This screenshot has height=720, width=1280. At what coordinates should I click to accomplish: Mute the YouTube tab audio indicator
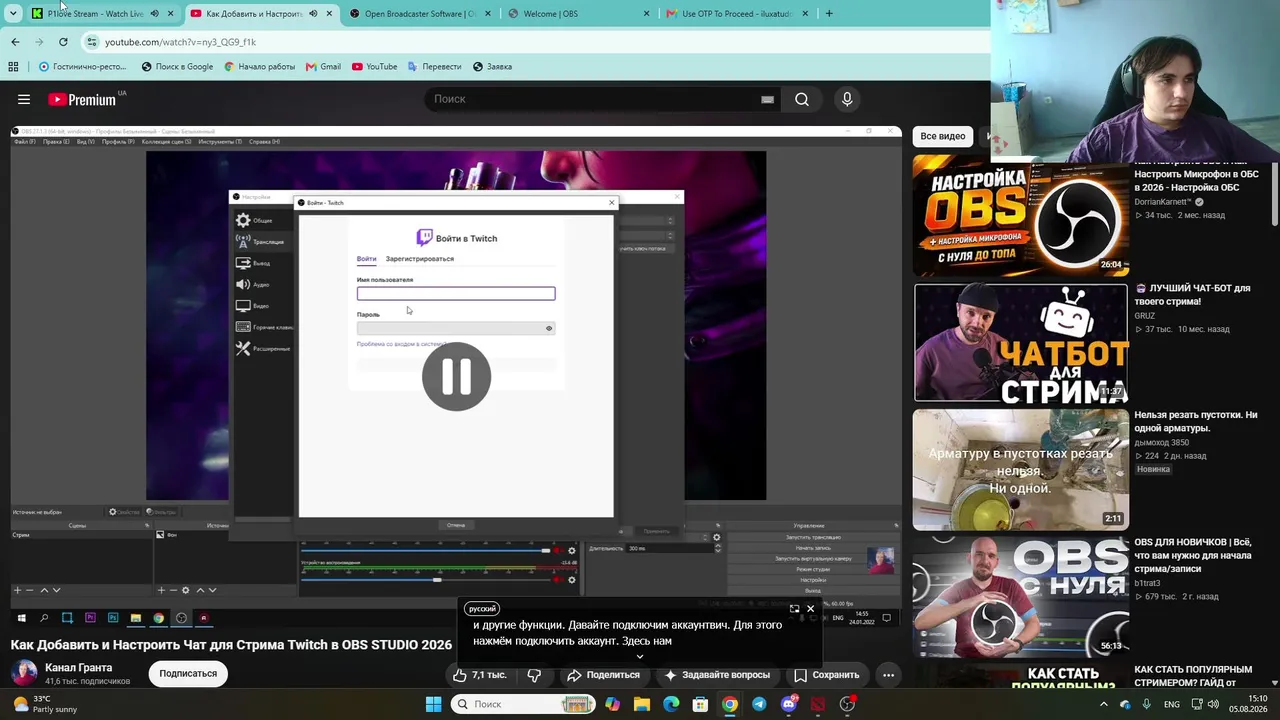pyautogui.click(x=313, y=14)
